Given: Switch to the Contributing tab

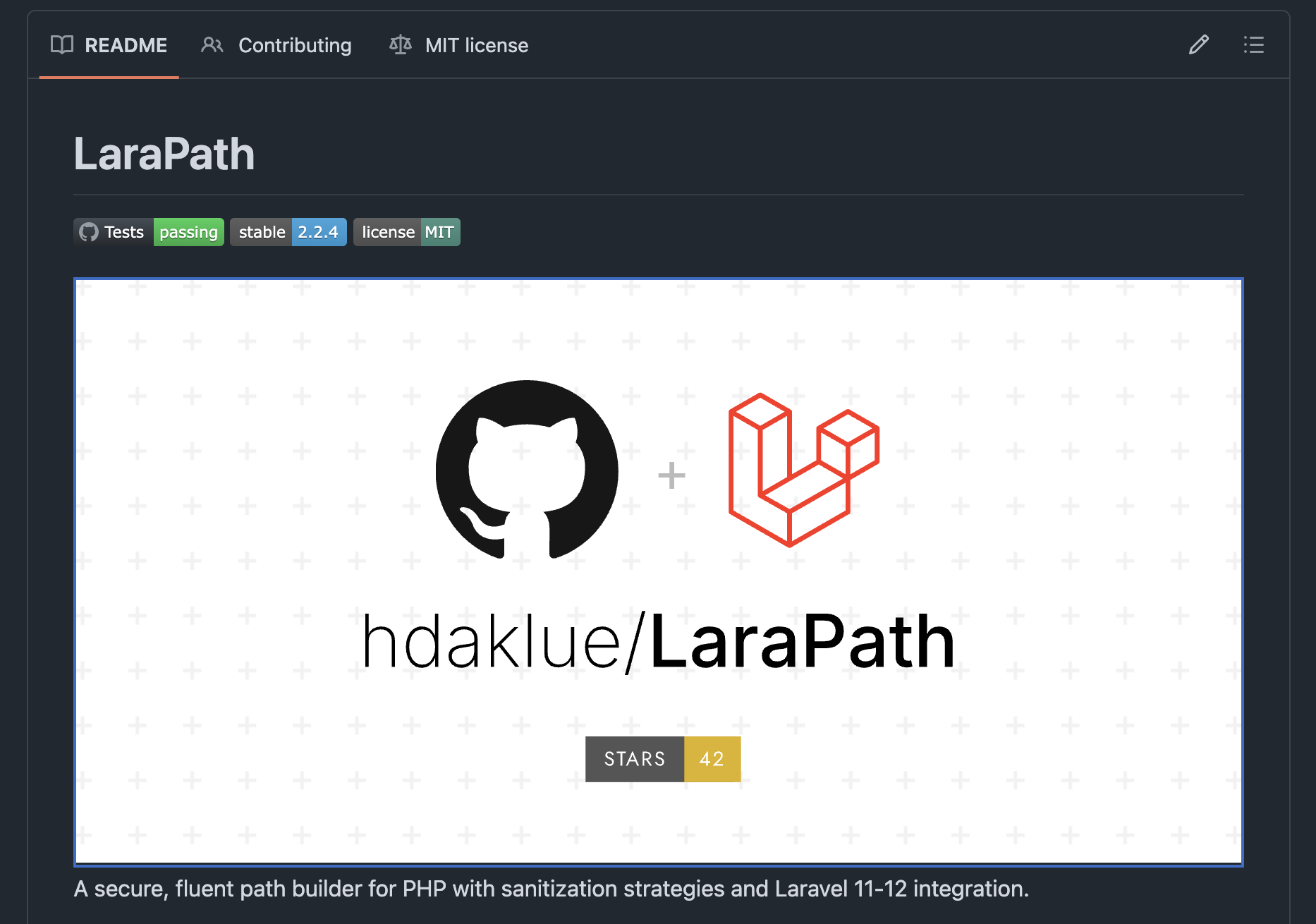Looking at the screenshot, I should coord(295,45).
